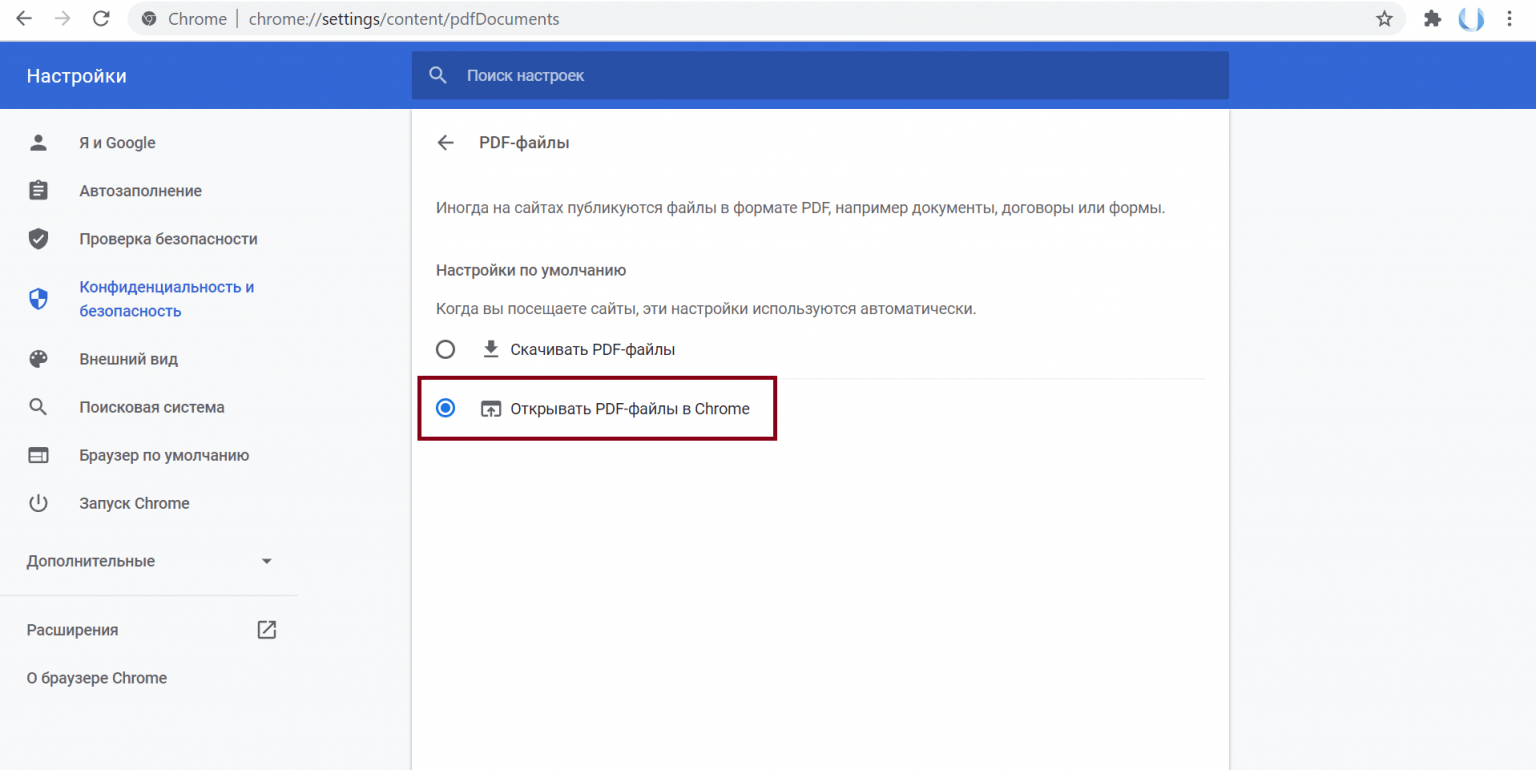This screenshot has width=1536, height=770.
Task: Select the Скачивать PDF-файлы radio button
Action: pos(446,349)
